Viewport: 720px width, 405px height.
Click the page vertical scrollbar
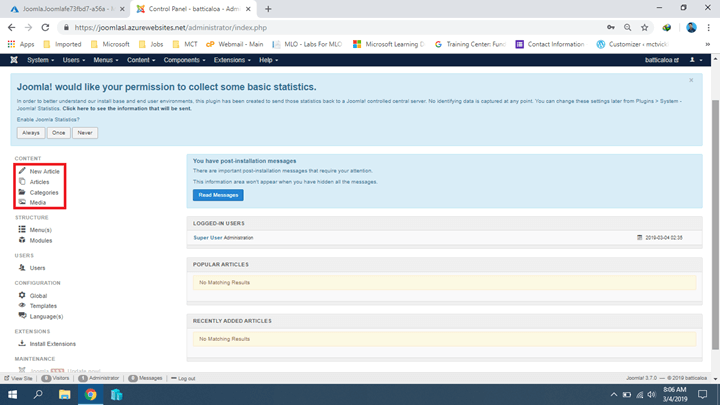(715, 225)
